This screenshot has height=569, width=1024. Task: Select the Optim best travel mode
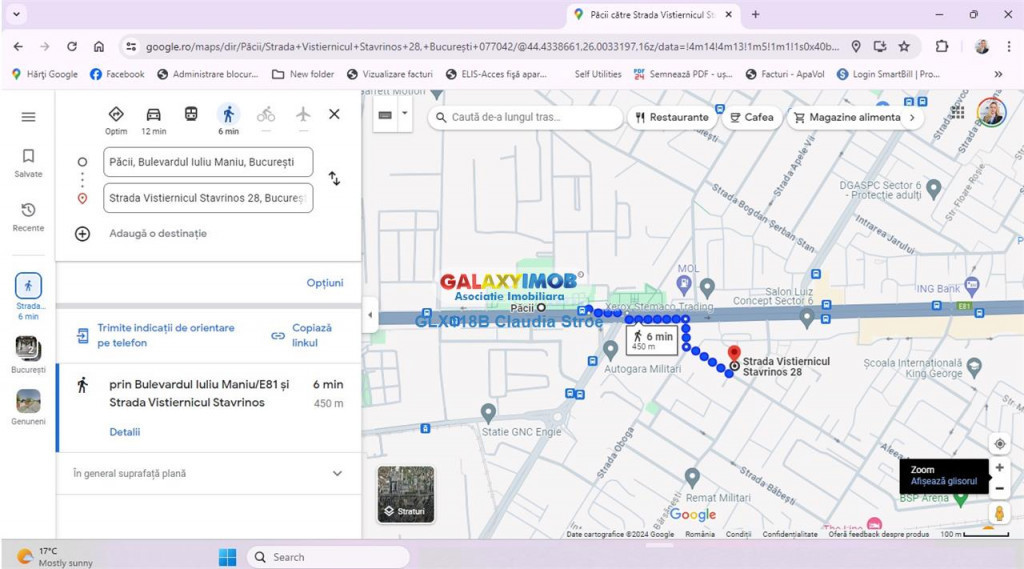pos(116,115)
